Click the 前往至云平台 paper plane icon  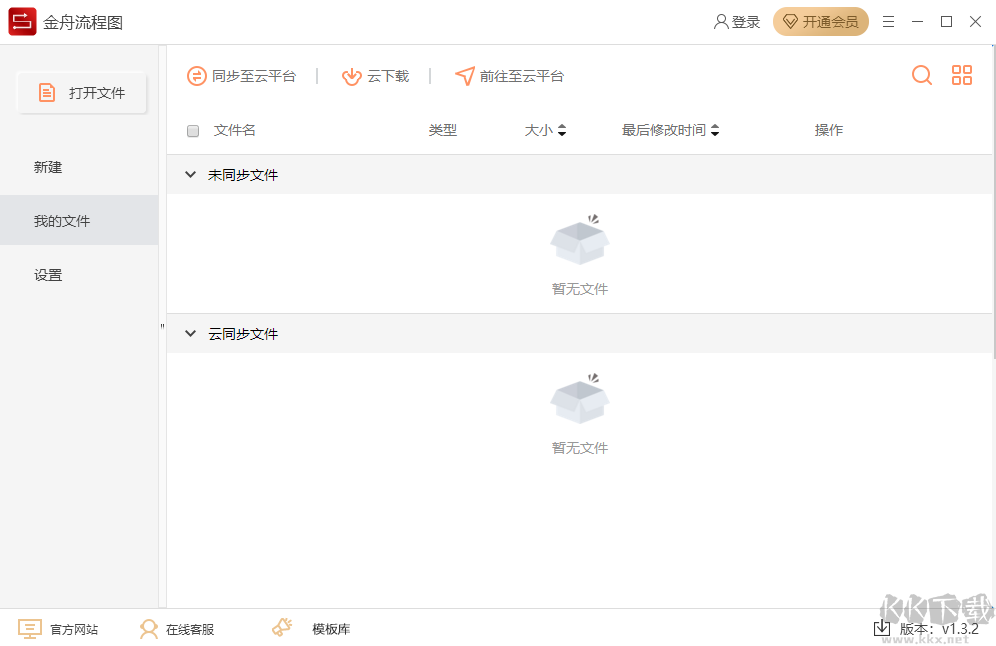click(464, 75)
